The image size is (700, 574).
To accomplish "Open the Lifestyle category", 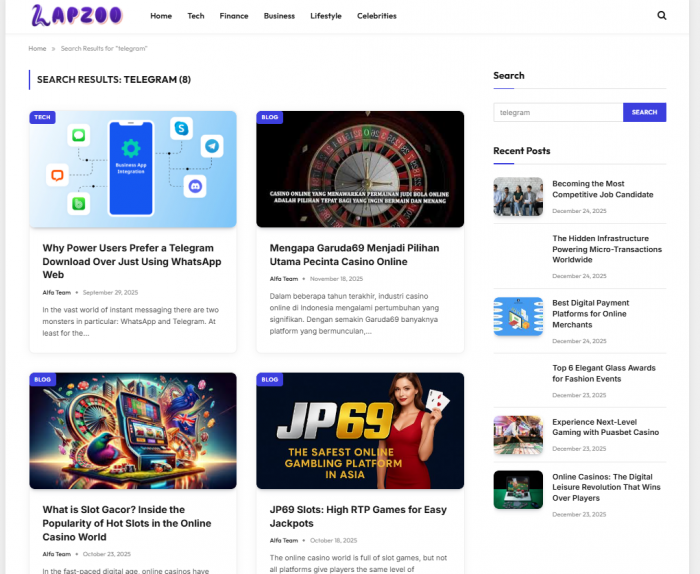I will pyautogui.click(x=325, y=16).
